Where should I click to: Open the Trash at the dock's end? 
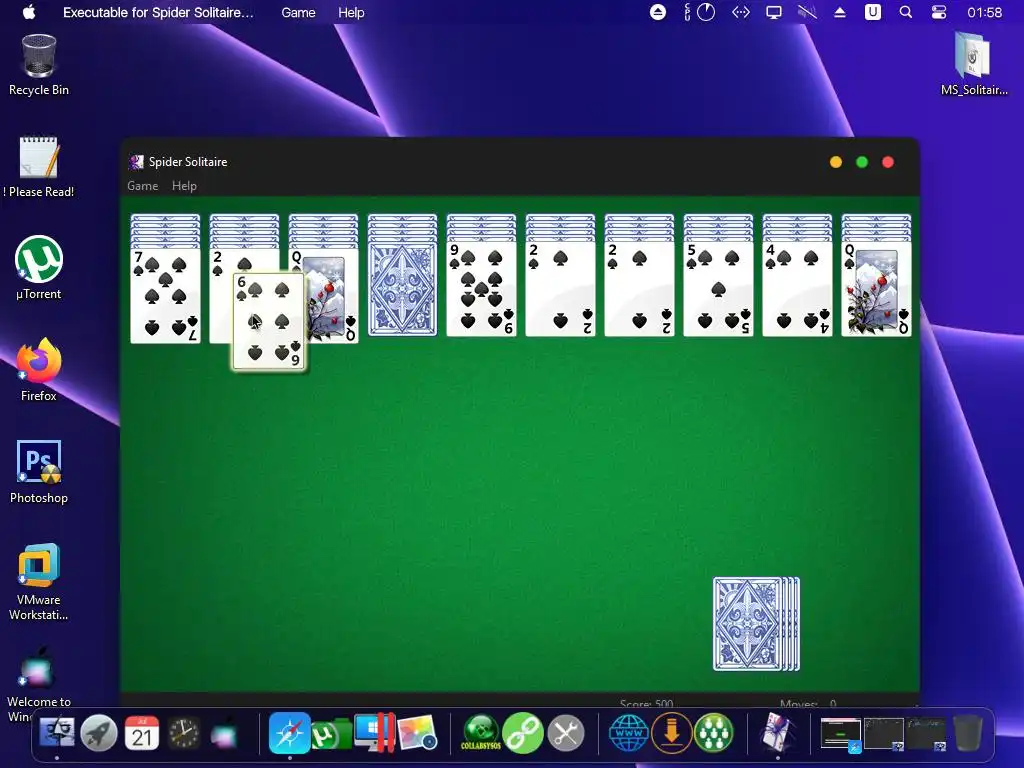(x=968, y=734)
